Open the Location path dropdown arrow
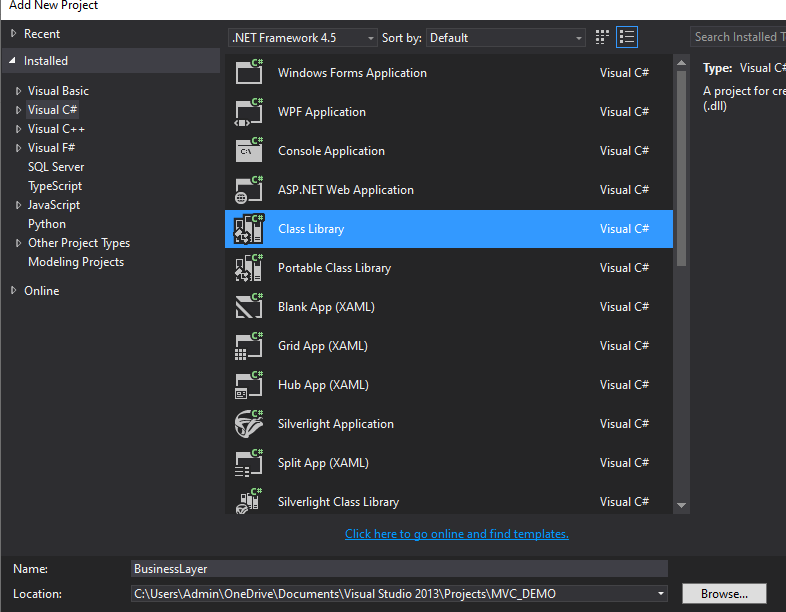The height and width of the screenshot is (612, 786). [661, 594]
